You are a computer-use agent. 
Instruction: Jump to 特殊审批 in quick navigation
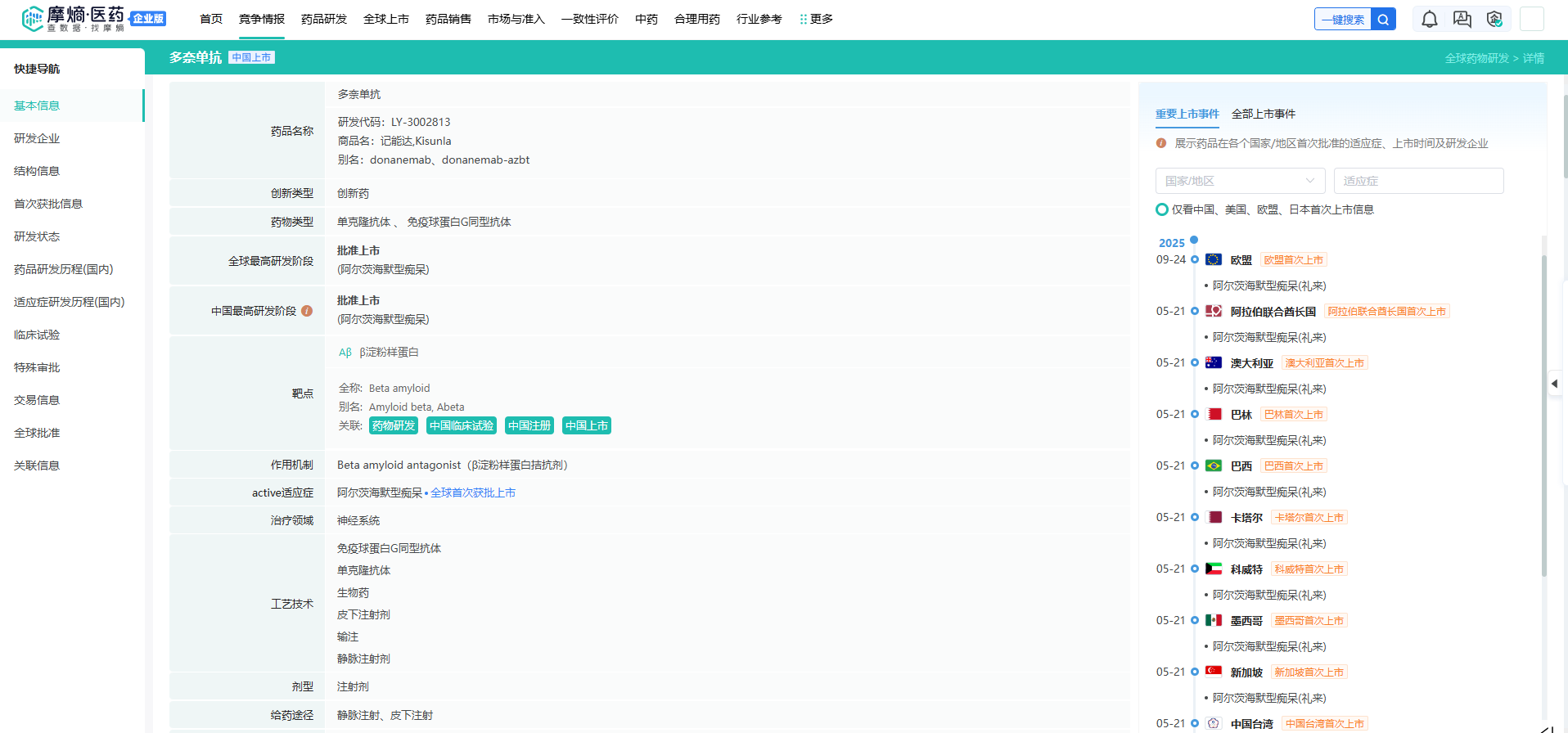37,367
